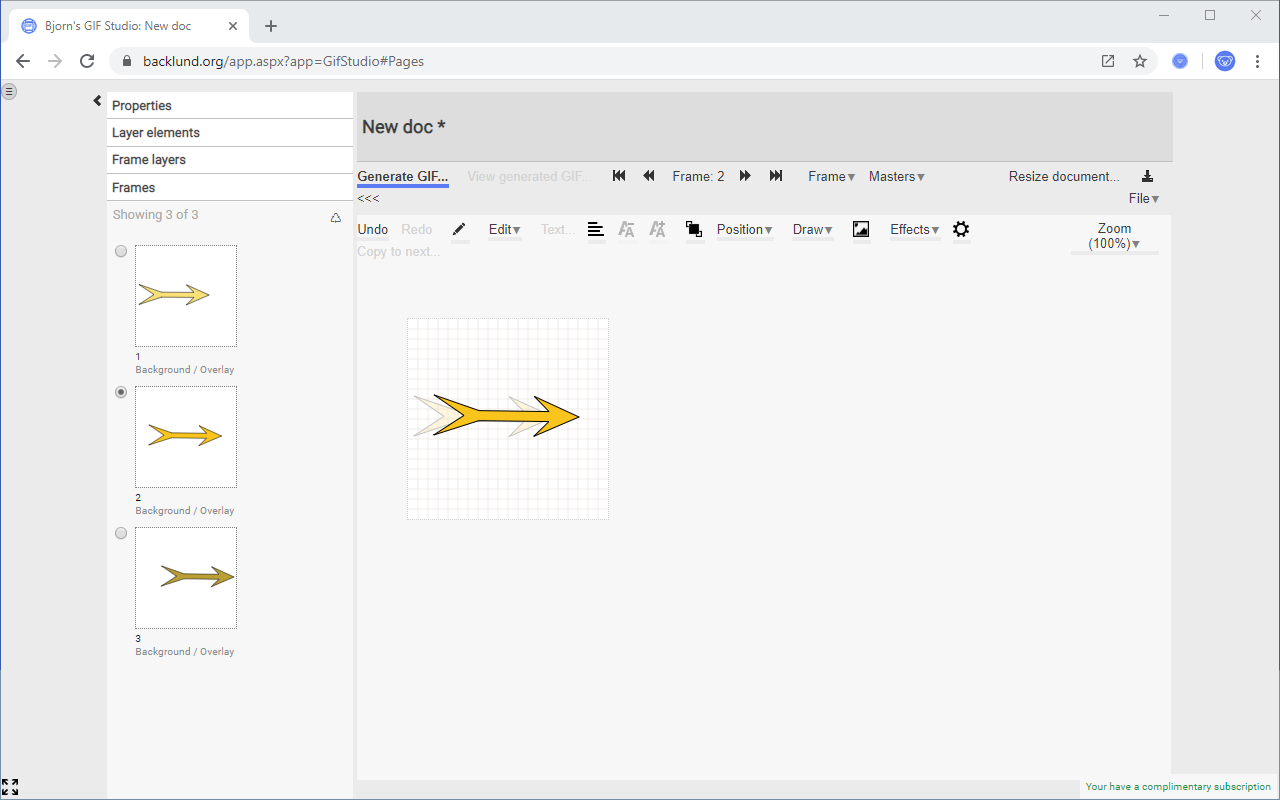
Task: Select the Pencil edit tool
Action: pos(459,229)
